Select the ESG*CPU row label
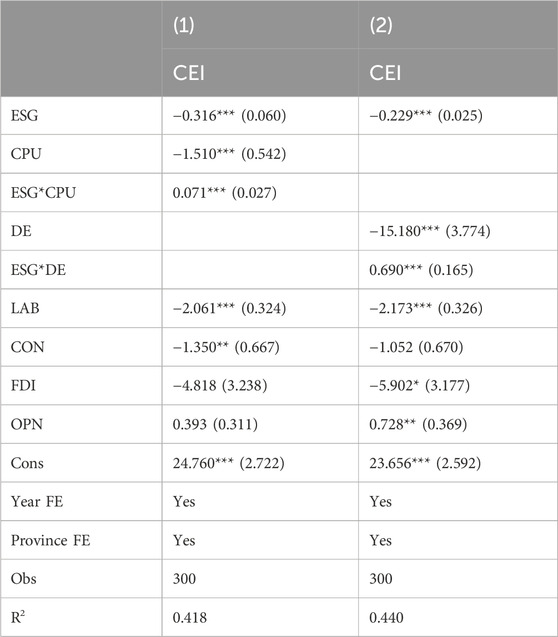The width and height of the screenshot is (558, 637). 43,193
